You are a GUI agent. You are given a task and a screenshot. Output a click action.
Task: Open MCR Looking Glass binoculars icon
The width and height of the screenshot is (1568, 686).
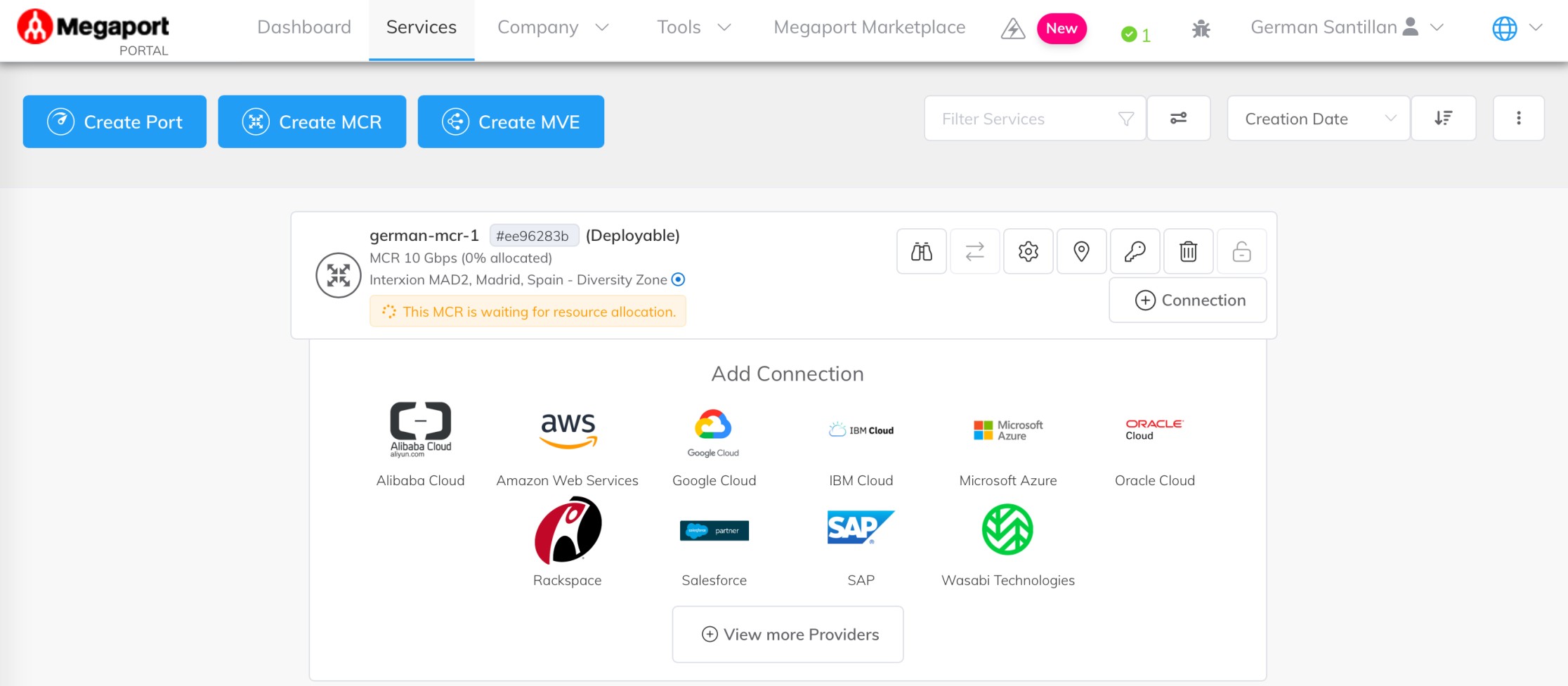coord(922,251)
